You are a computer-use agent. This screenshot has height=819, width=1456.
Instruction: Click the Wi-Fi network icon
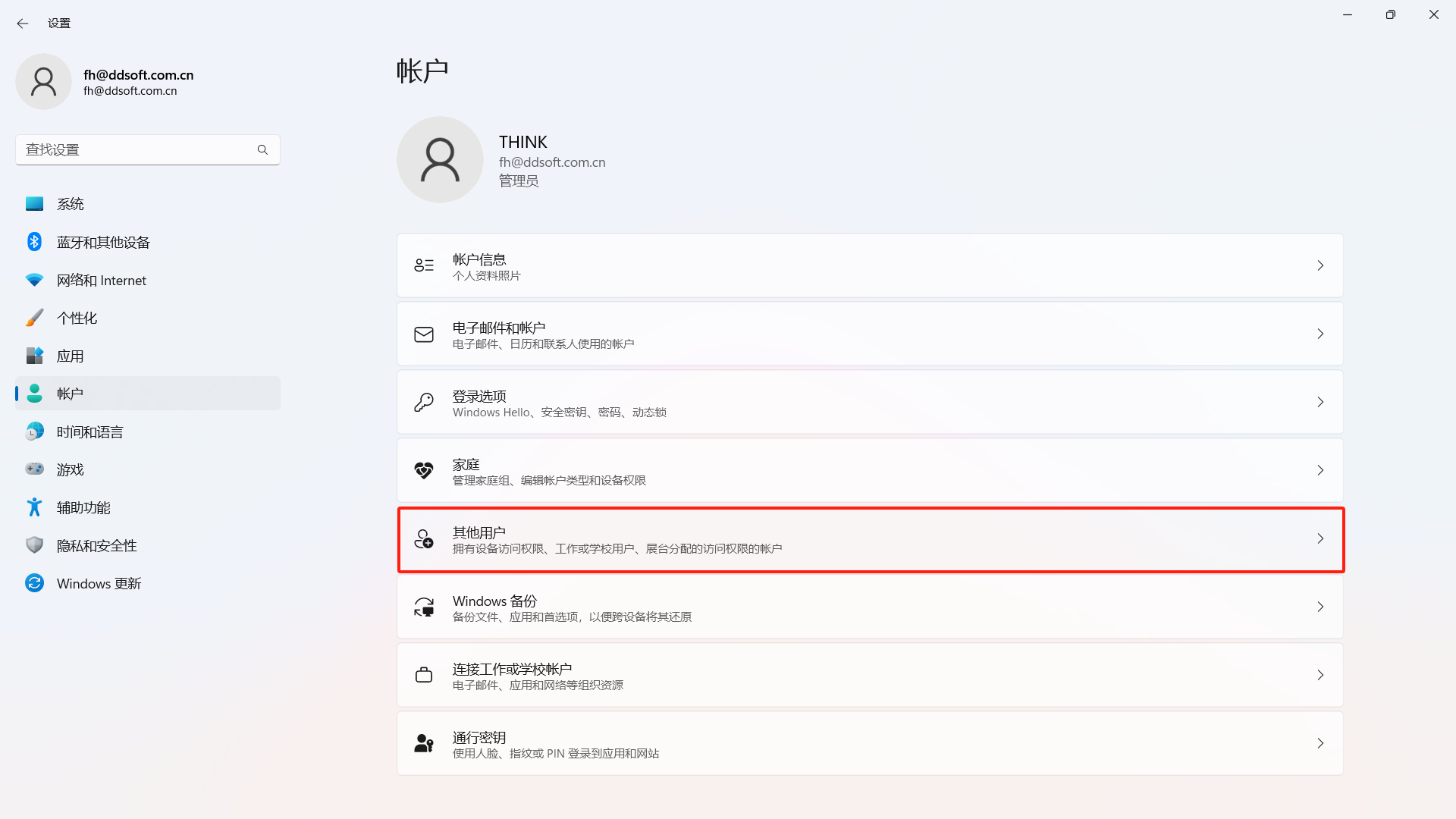(x=34, y=280)
